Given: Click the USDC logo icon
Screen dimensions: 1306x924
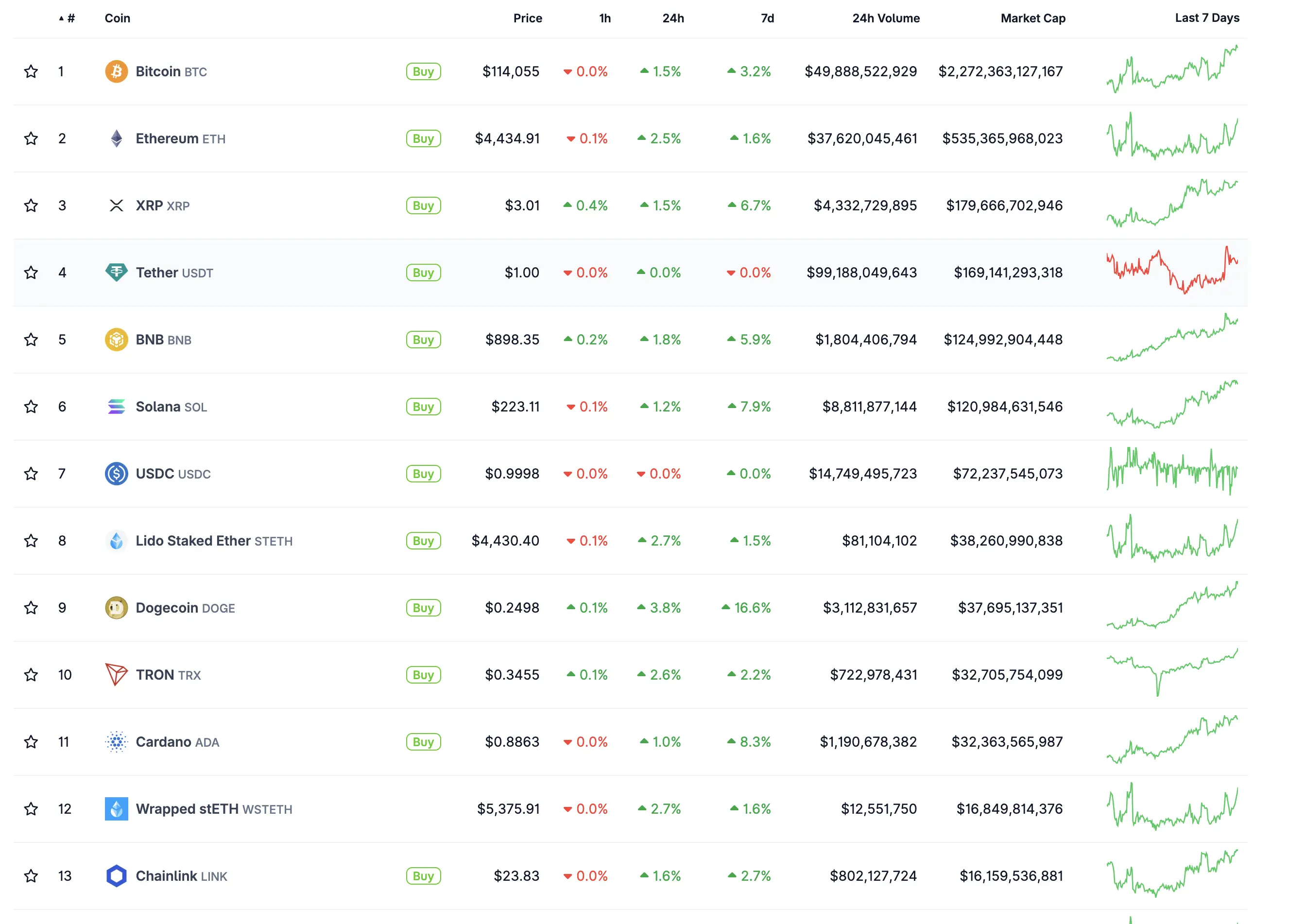Looking at the screenshot, I should (x=117, y=473).
